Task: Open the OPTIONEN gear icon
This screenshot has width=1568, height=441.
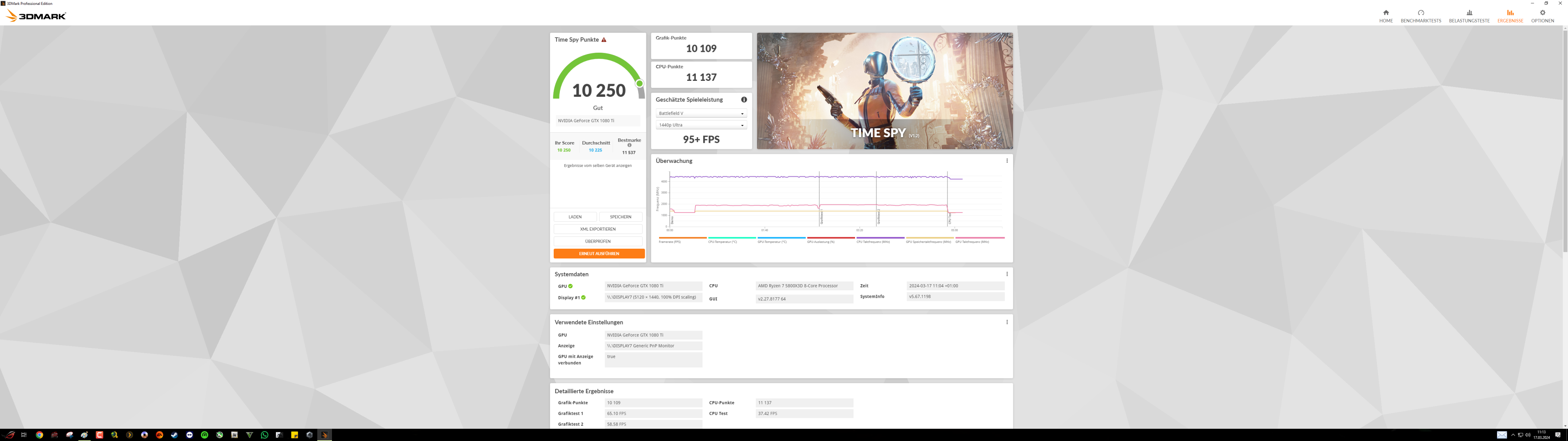Action: 1542,13
